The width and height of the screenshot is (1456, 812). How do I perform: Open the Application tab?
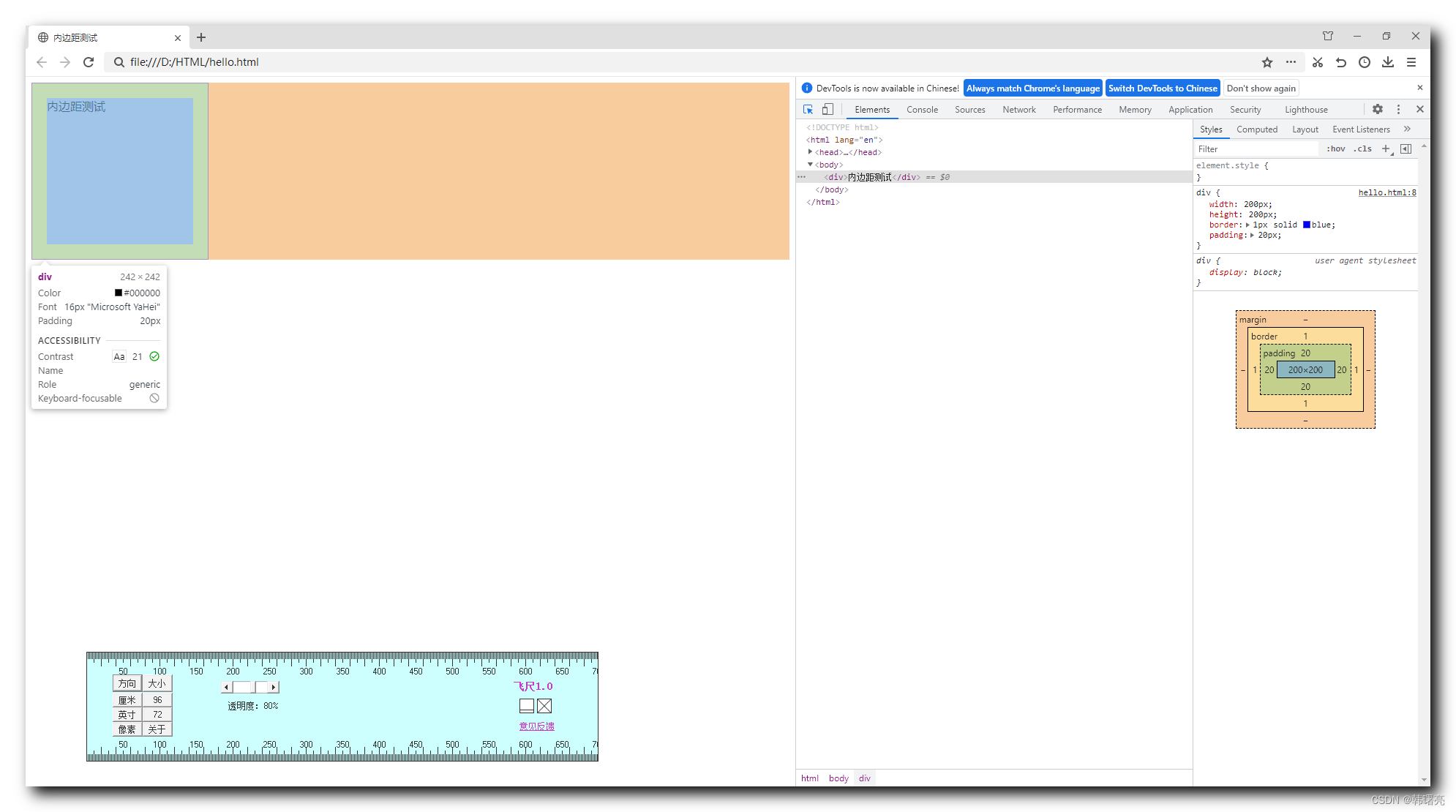(1190, 110)
